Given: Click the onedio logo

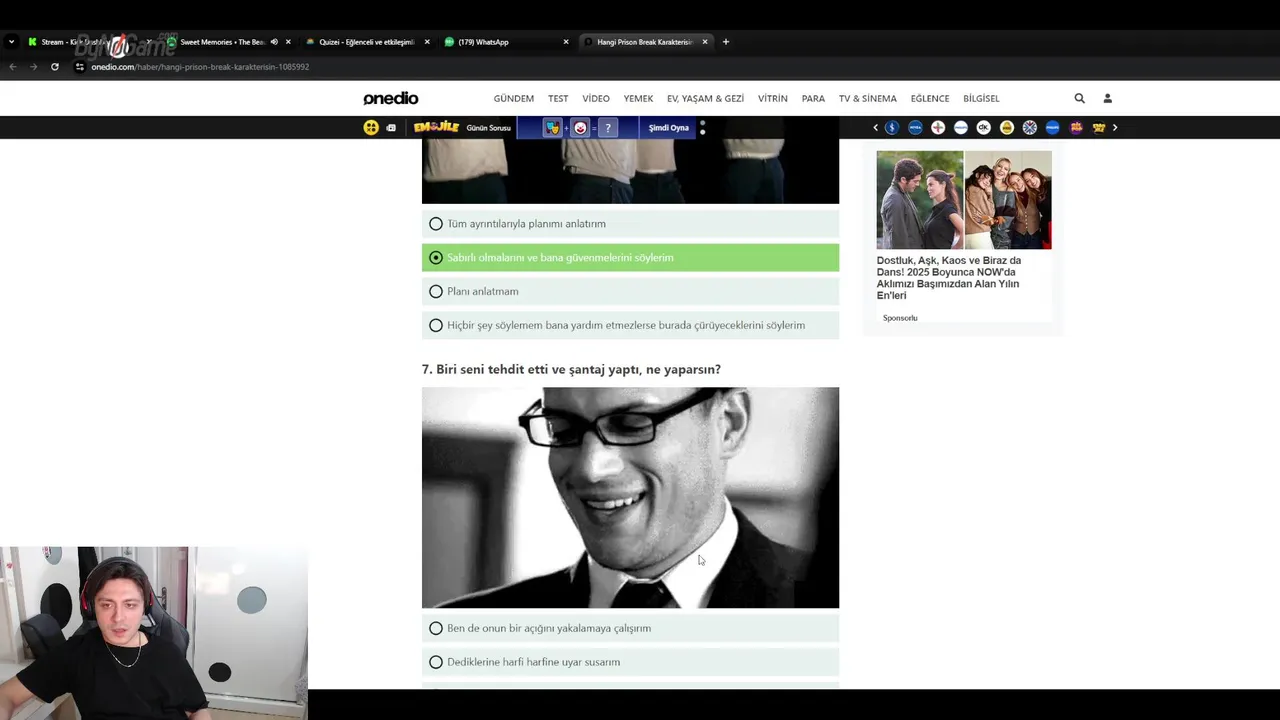Looking at the screenshot, I should point(391,98).
